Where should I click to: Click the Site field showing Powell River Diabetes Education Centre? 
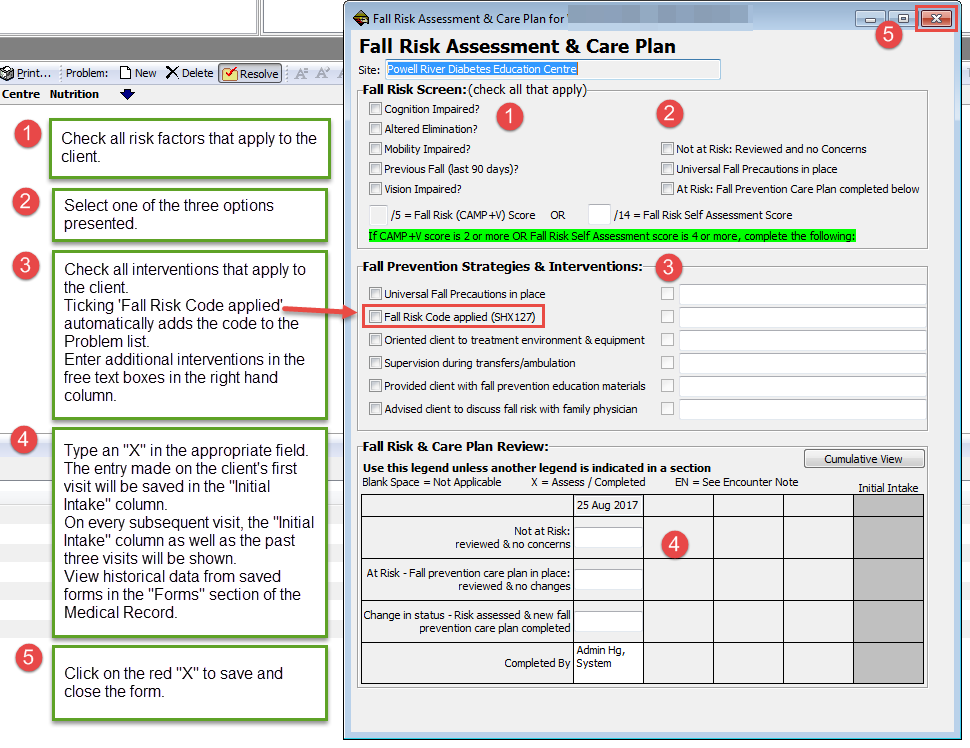point(548,69)
